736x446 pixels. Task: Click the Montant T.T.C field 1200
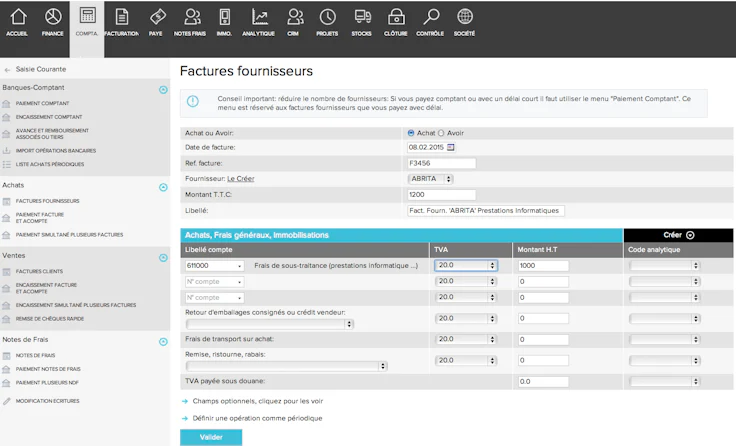pyautogui.click(x=441, y=195)
